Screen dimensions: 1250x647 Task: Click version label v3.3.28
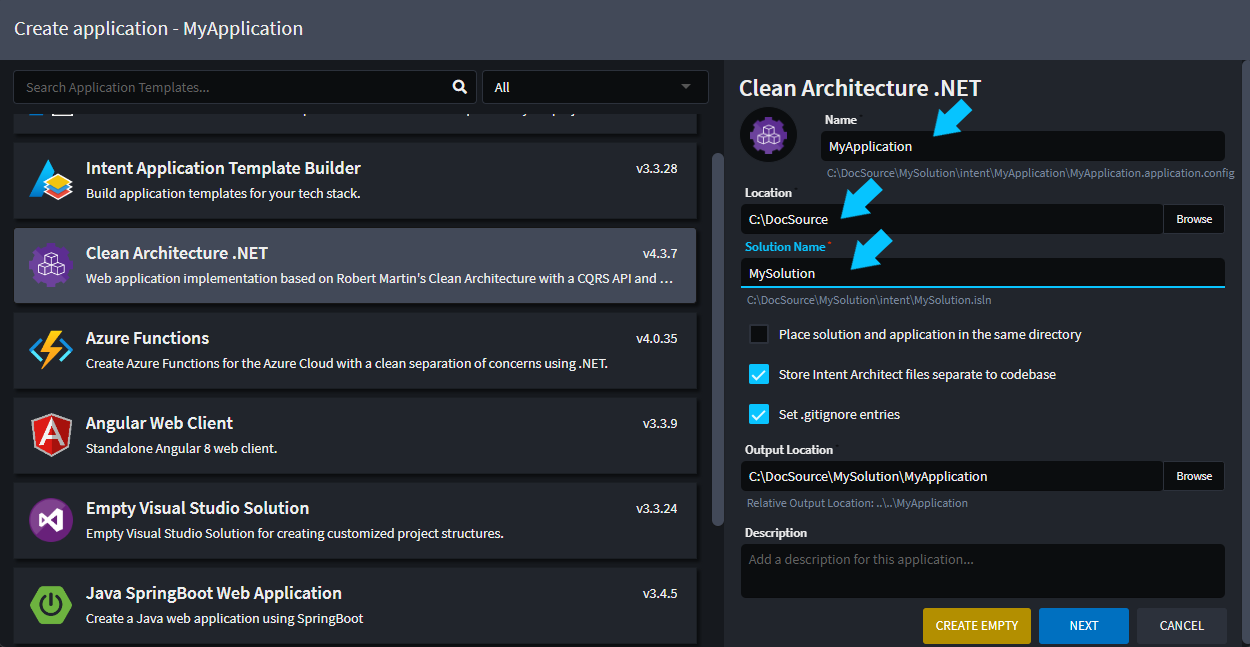point(657,169)
